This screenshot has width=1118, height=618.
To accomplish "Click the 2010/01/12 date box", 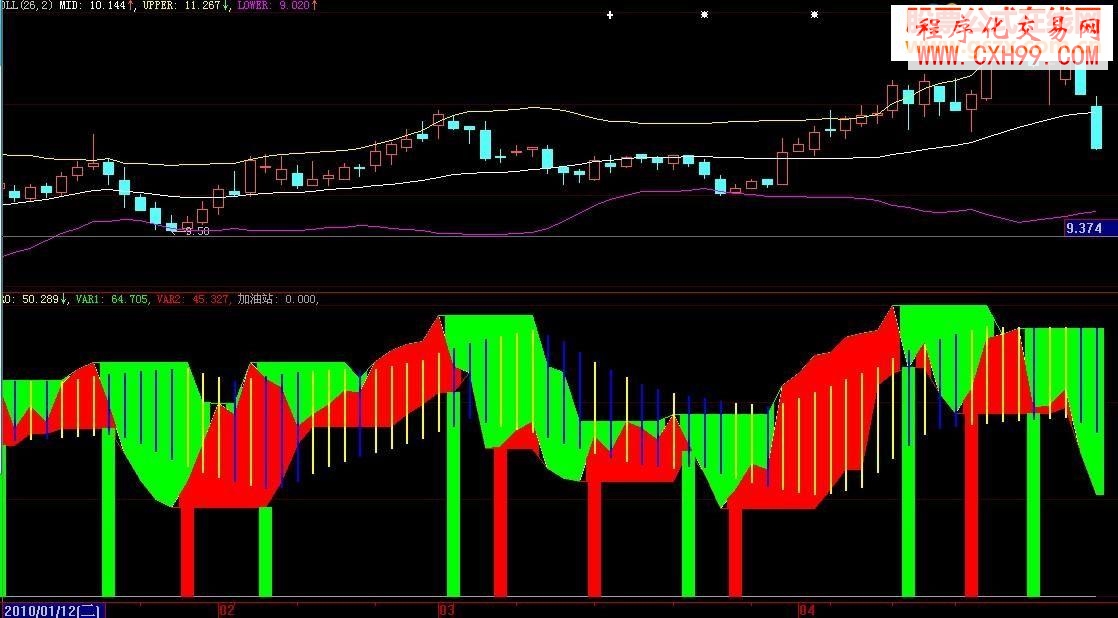I will coord(53,609).
